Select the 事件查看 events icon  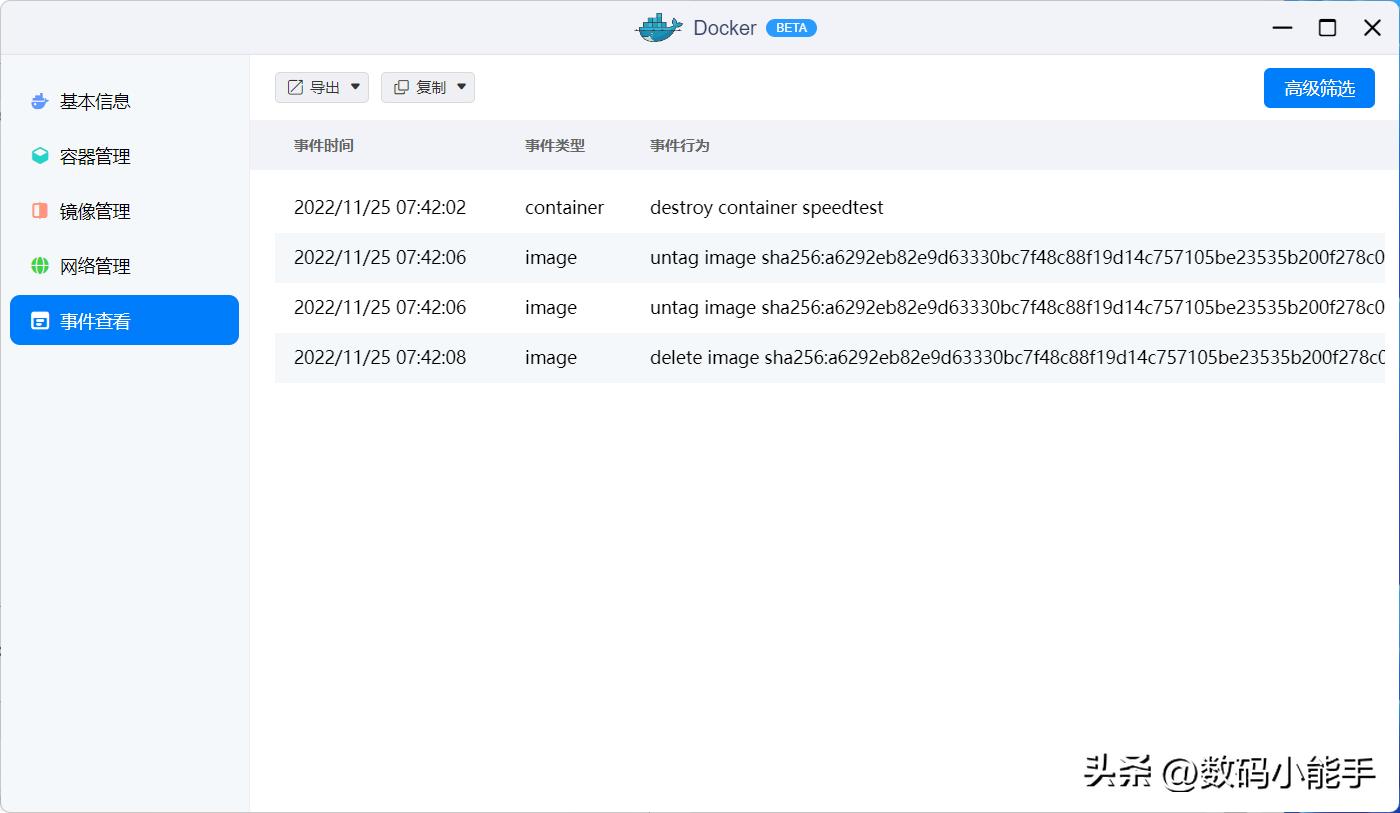(39, 320)
